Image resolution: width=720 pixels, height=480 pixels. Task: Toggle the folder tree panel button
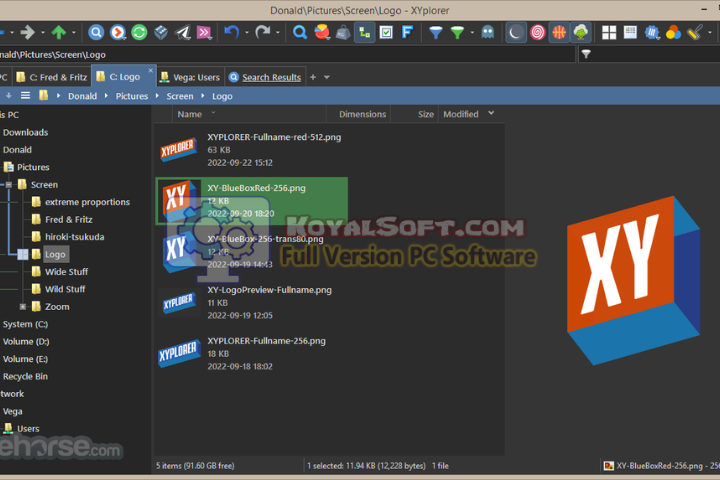pyautogui.click(x=365, y=32)
